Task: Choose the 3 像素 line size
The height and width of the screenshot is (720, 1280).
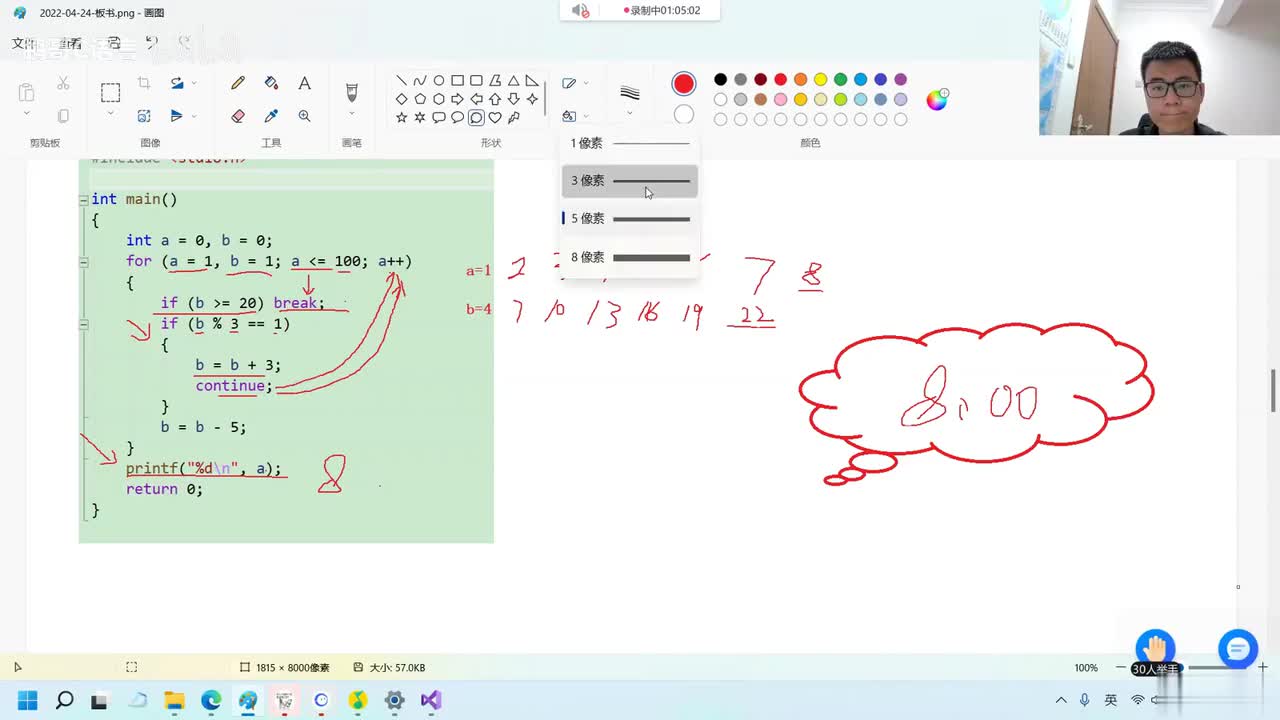Action: tap(630, 181)
